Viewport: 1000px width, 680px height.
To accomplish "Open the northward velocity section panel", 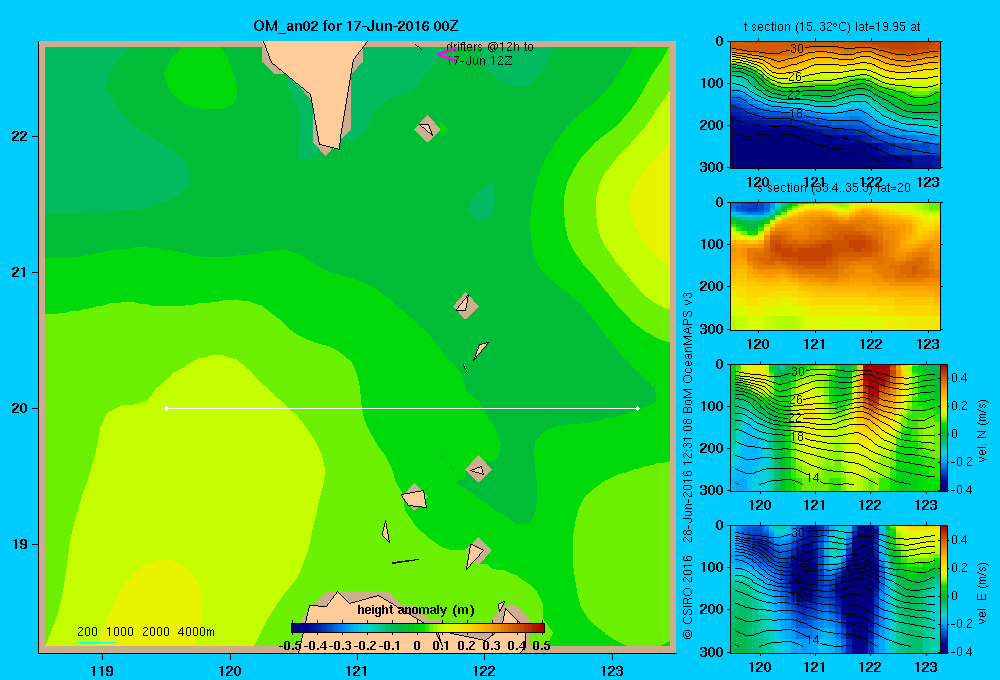I will point(835,427).
